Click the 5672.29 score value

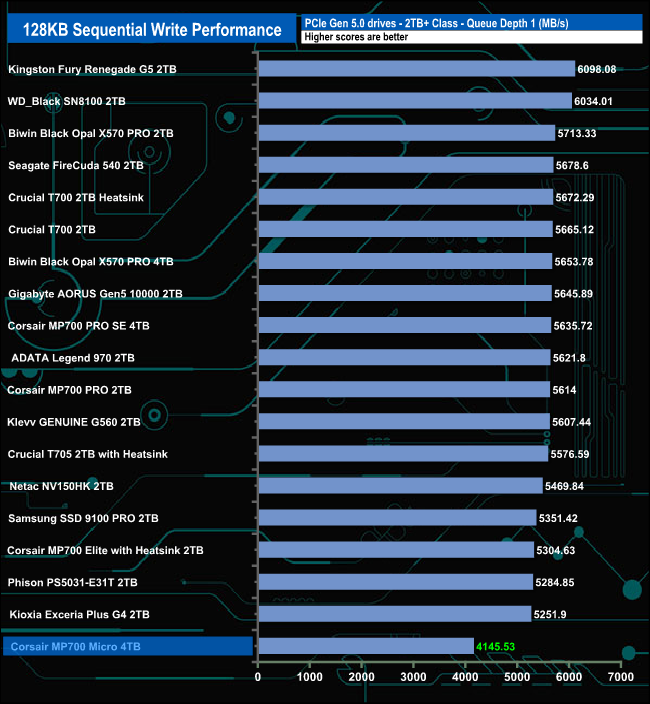click(575, 198)
